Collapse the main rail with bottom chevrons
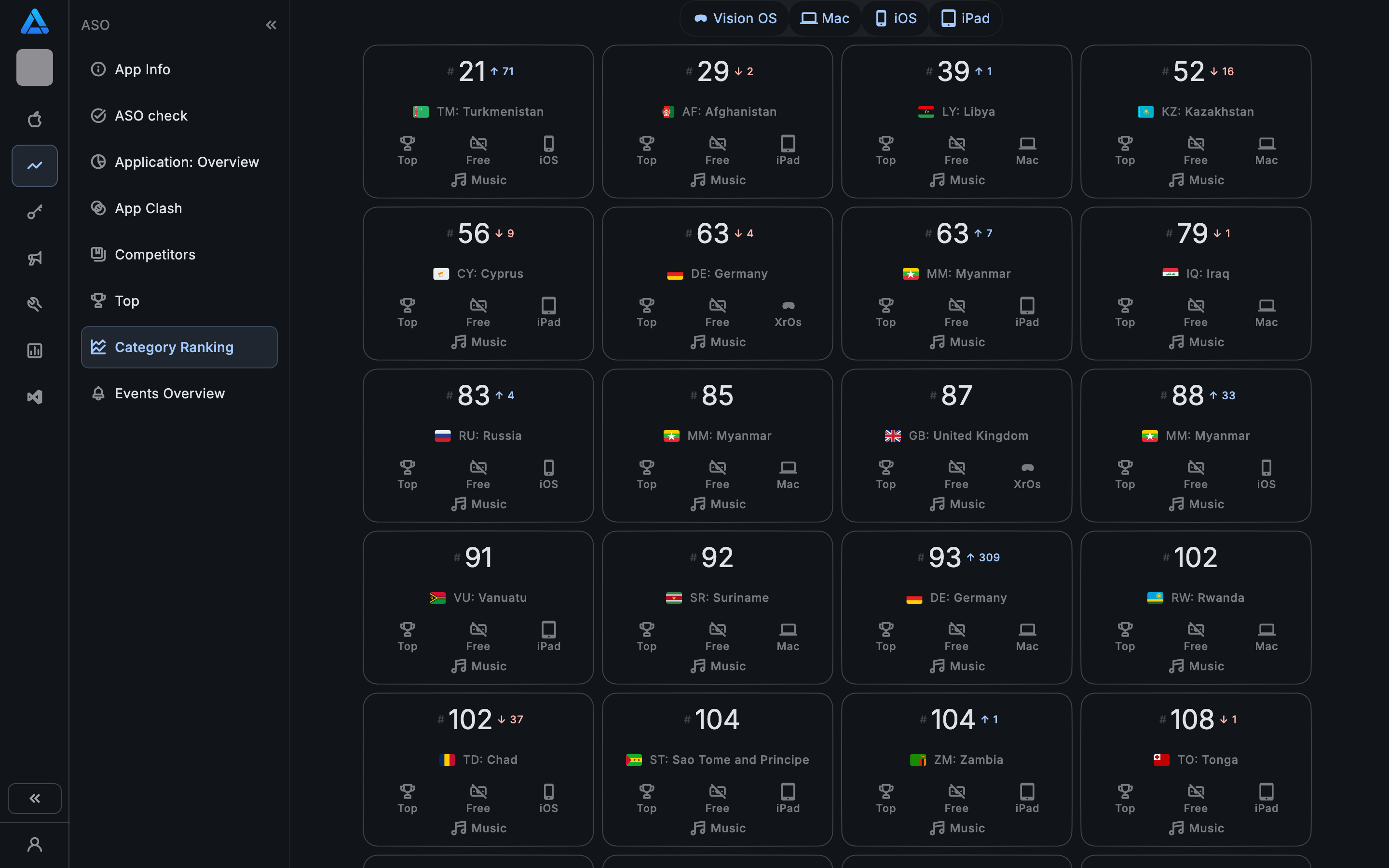This screenshot has width=1389, height=868. click(34, 799)
